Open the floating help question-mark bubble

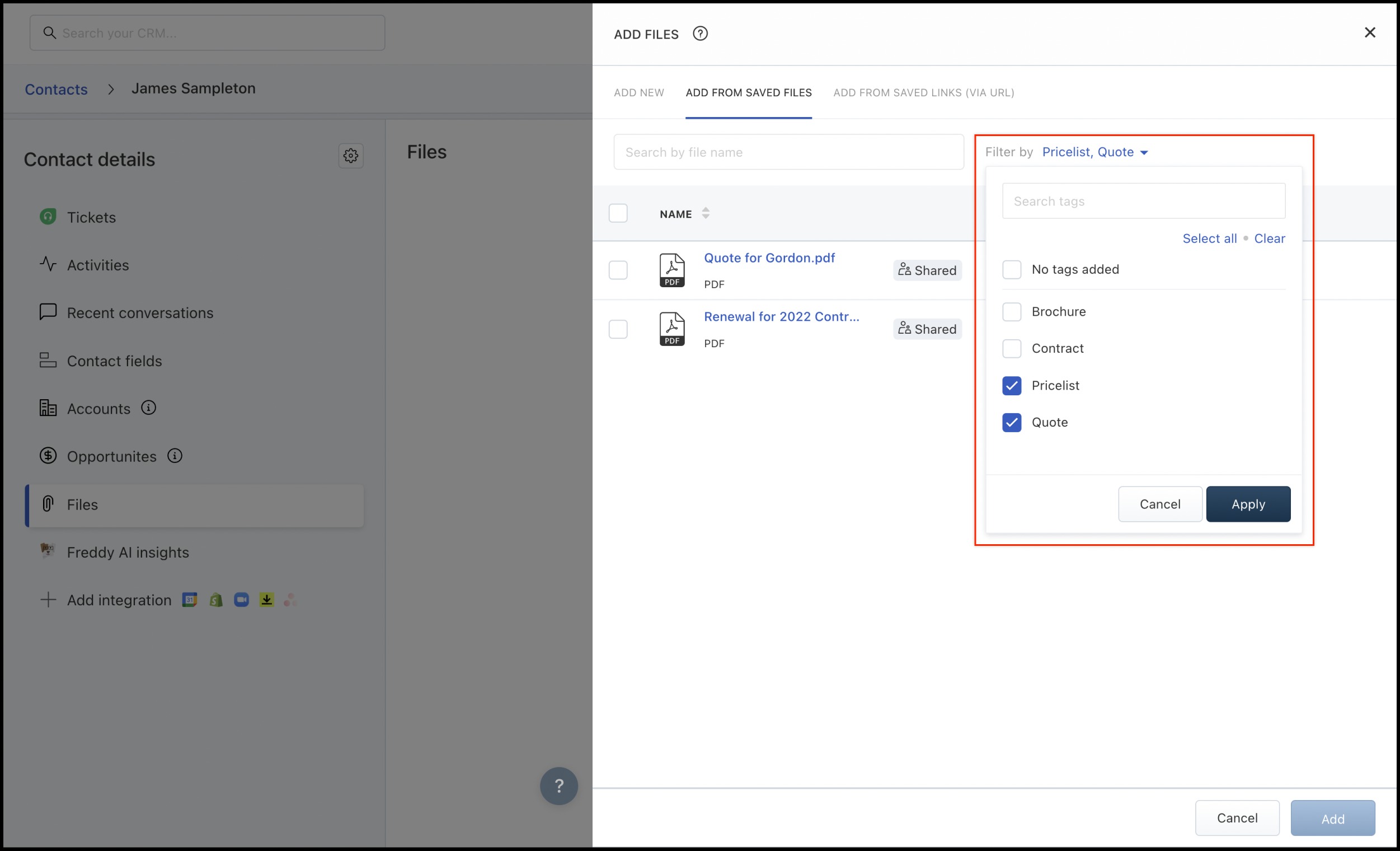(558, 785)
